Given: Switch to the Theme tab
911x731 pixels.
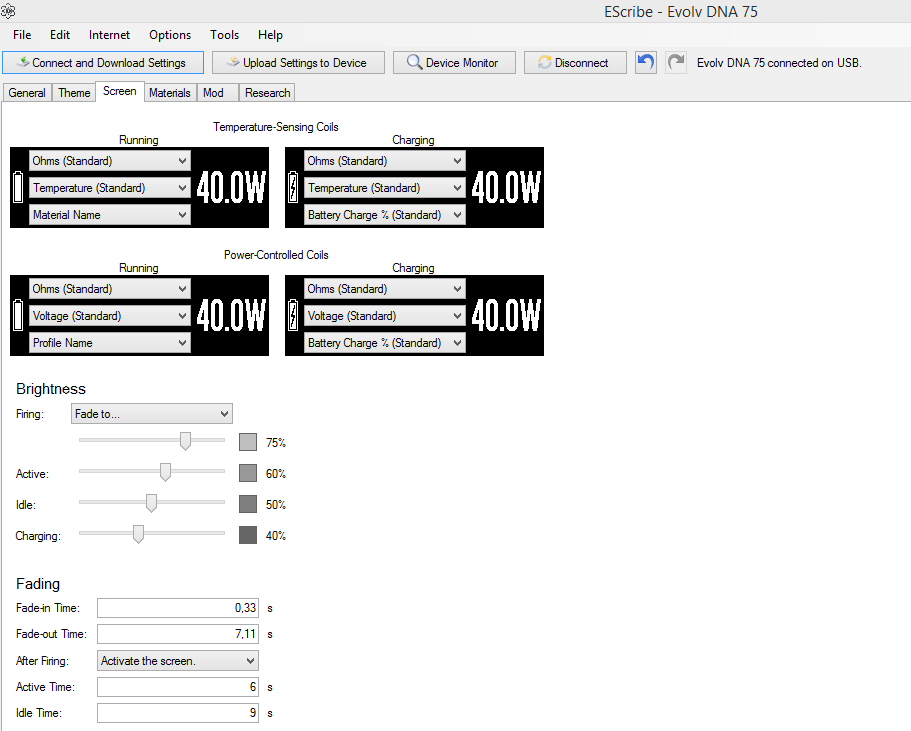Looking at the screenshot, I should click(74, 93).
